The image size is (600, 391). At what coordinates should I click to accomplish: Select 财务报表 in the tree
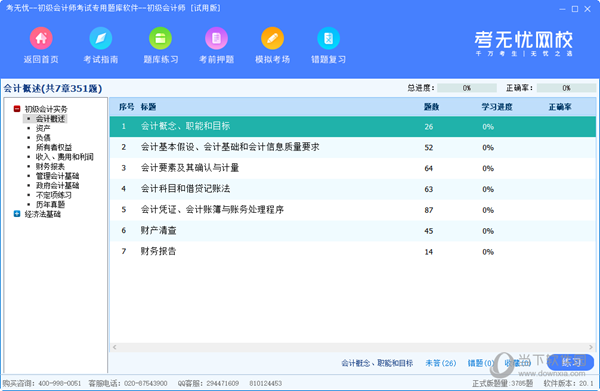(51, 166)
